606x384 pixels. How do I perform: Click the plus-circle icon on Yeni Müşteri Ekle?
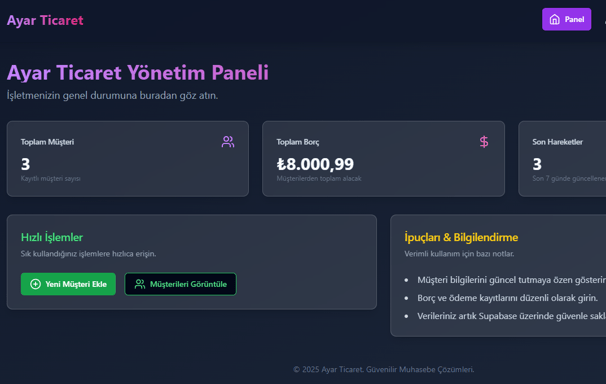pos(36,284)
